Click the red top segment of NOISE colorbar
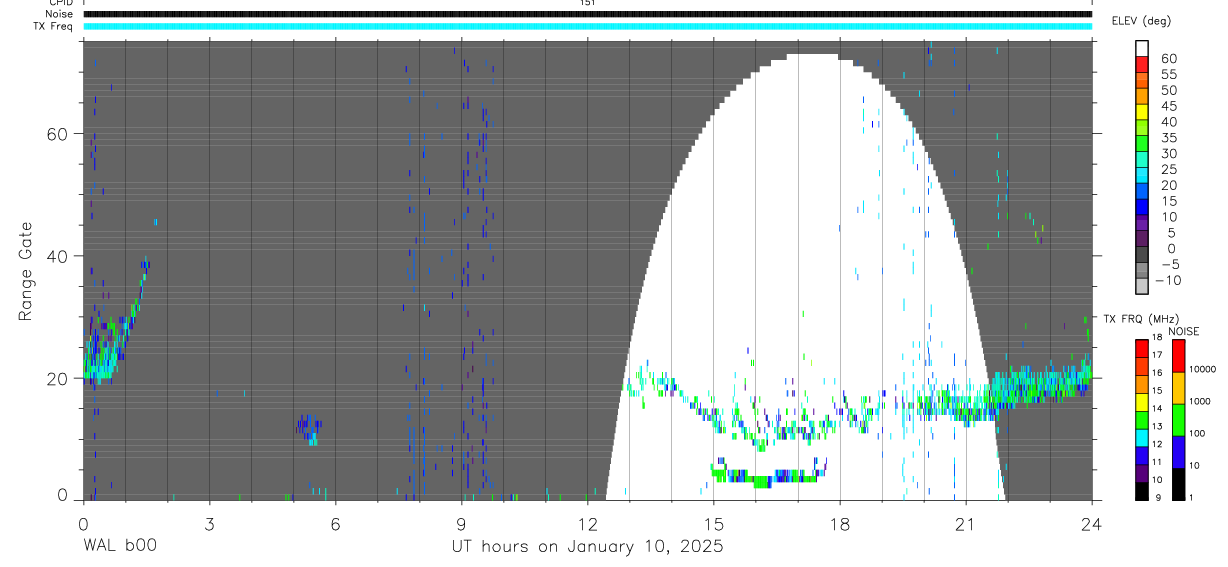Viewport: 1228px width, 567px height. point(1177,355)
